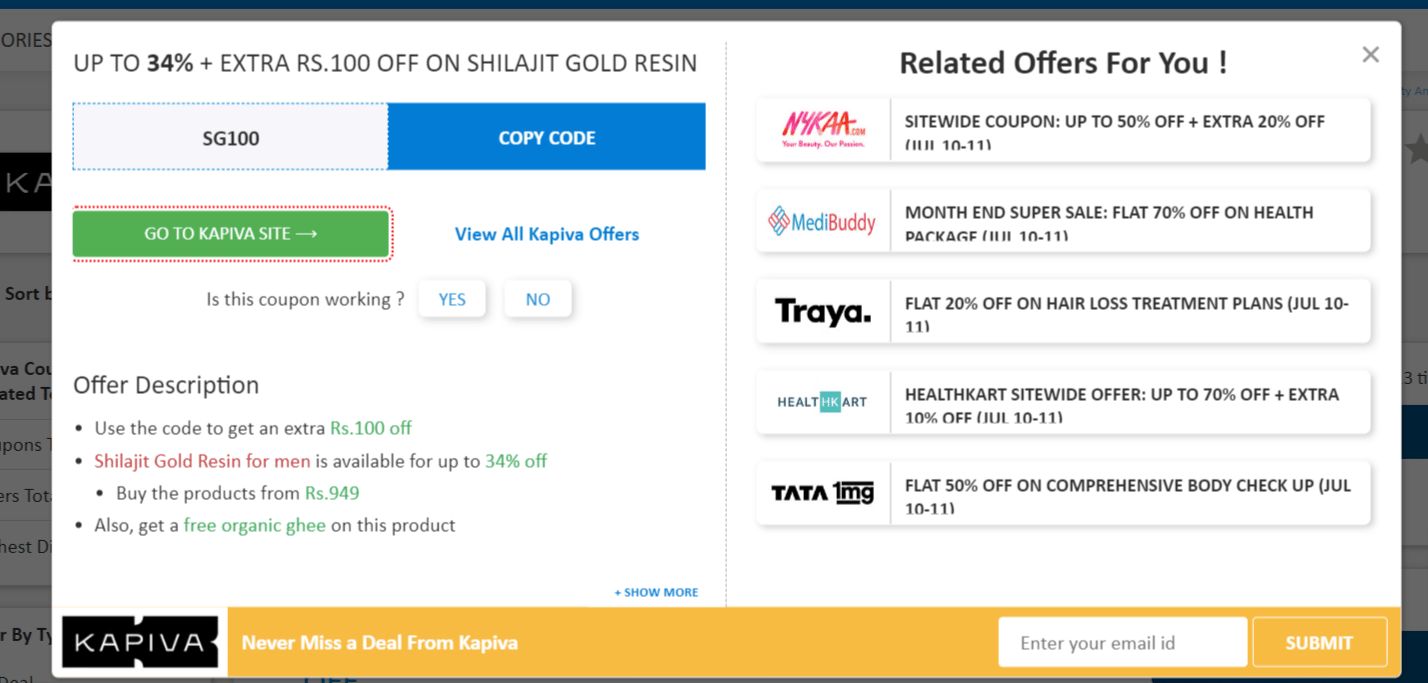Viewport: 1428px width, 683px height.
Task: Click the email id input field
Action: tap(1122, 642)
